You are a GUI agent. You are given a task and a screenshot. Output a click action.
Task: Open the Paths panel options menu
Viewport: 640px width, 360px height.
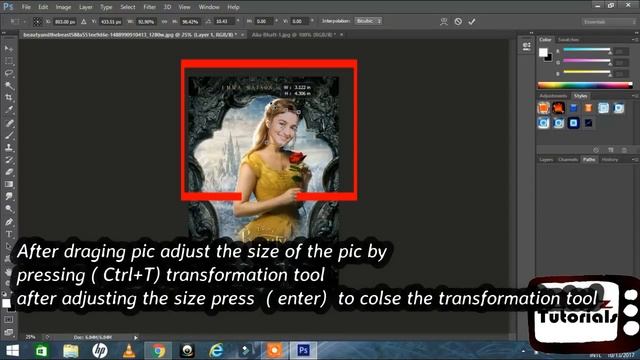click(635, 160)
